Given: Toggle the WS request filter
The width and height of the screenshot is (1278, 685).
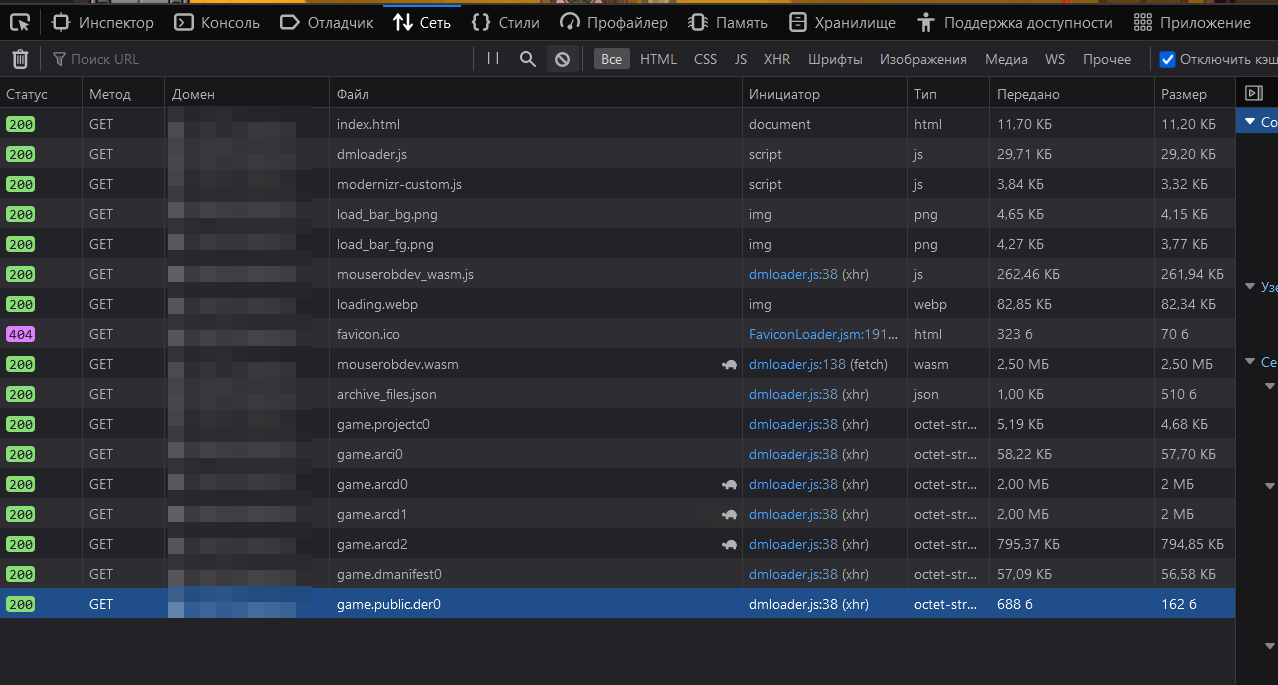Looking at the screenshot, I should pyautogui.click(x=1054, y=59).
